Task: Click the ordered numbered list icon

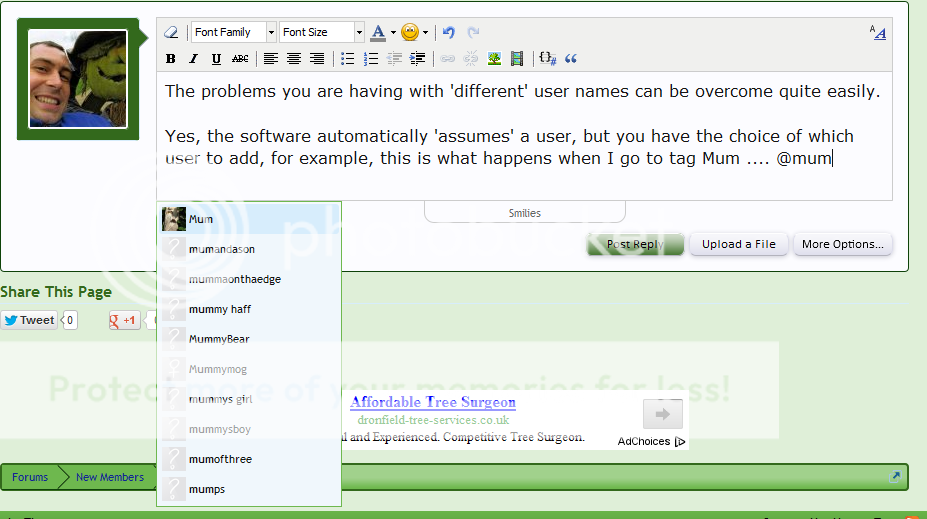Action: point(371,59)
